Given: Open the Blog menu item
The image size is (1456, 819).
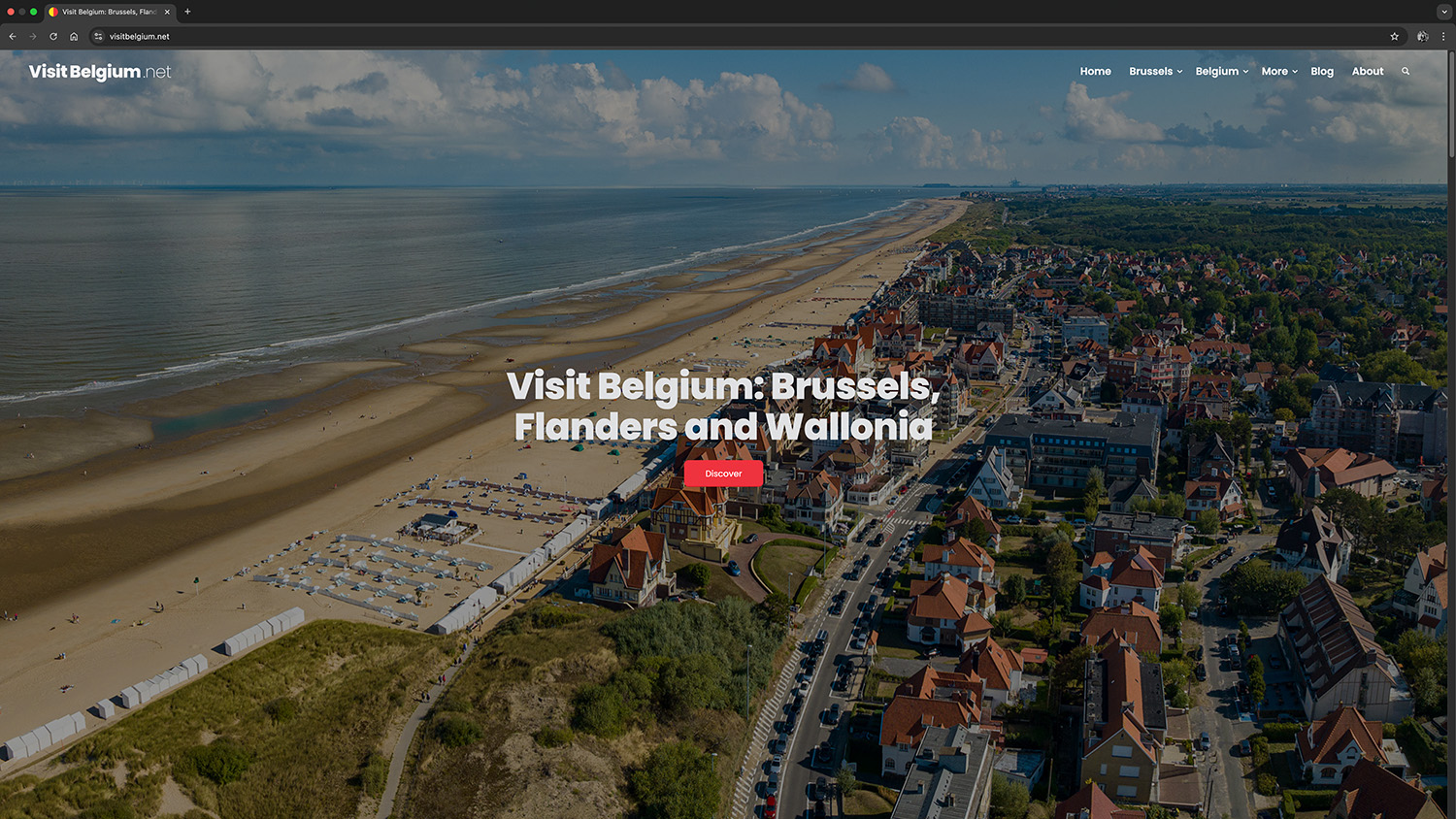Looking at the screenshot, I should click(x=1322, y=72).
